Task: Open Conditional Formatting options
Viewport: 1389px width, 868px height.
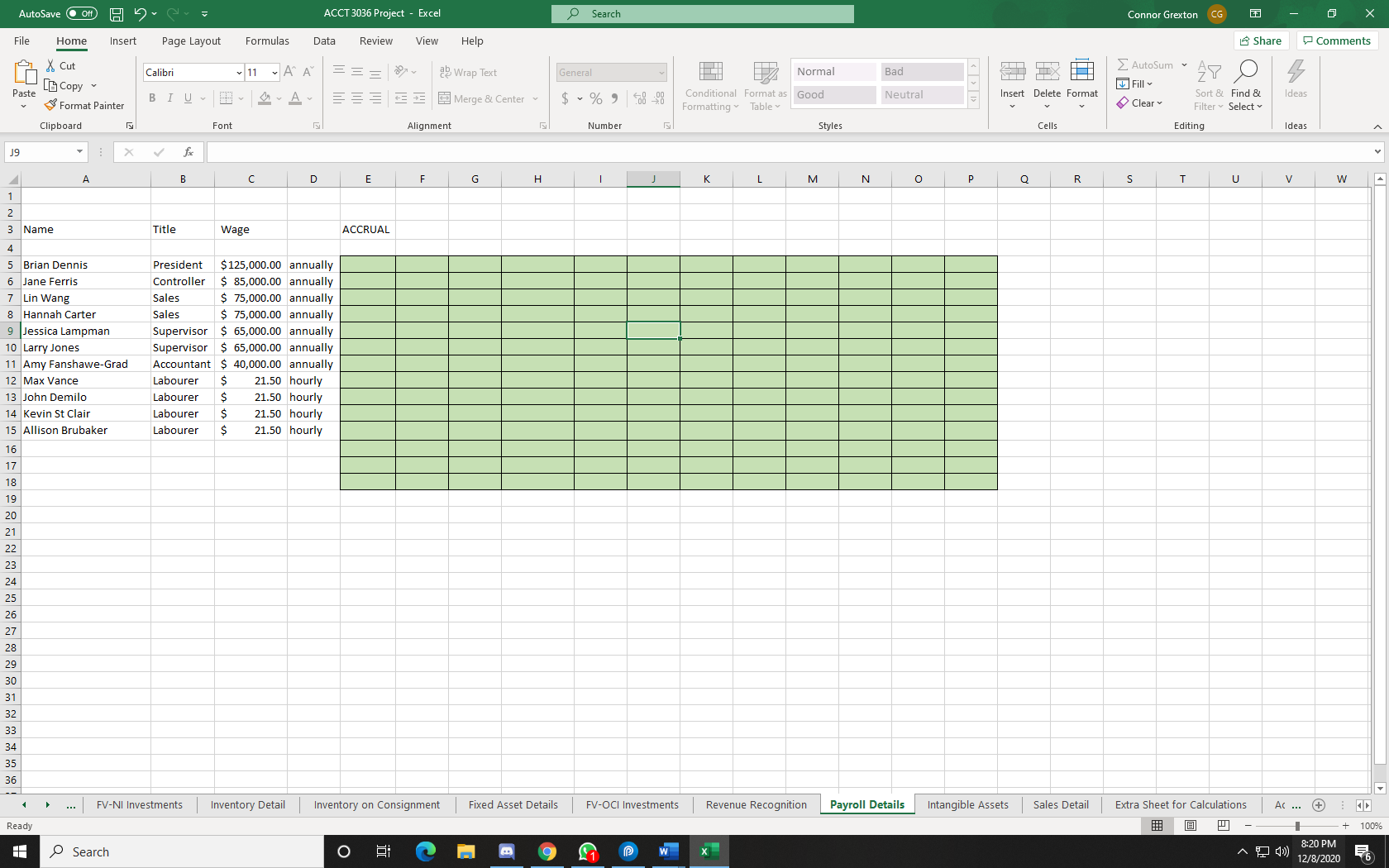Action: point(709,86)
